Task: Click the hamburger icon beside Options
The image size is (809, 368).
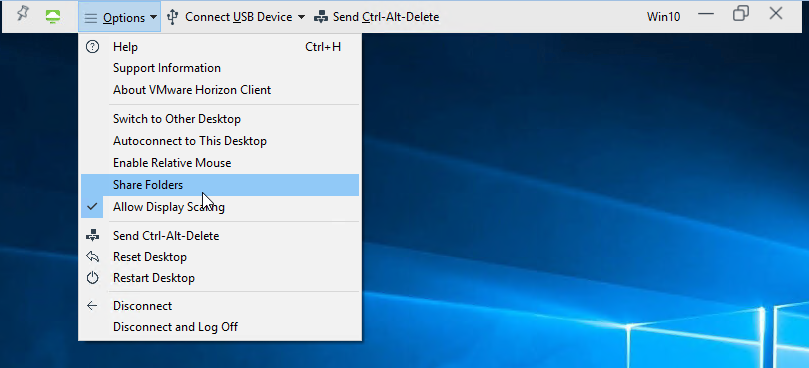Action: click(91, 18)
